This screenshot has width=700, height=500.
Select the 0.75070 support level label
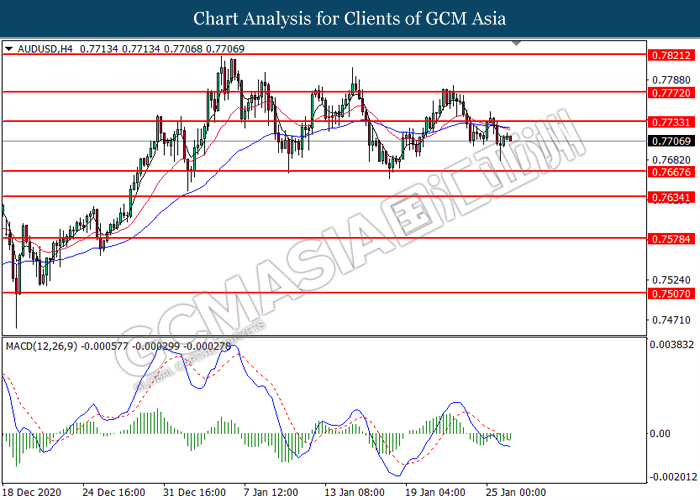(671, 294)
